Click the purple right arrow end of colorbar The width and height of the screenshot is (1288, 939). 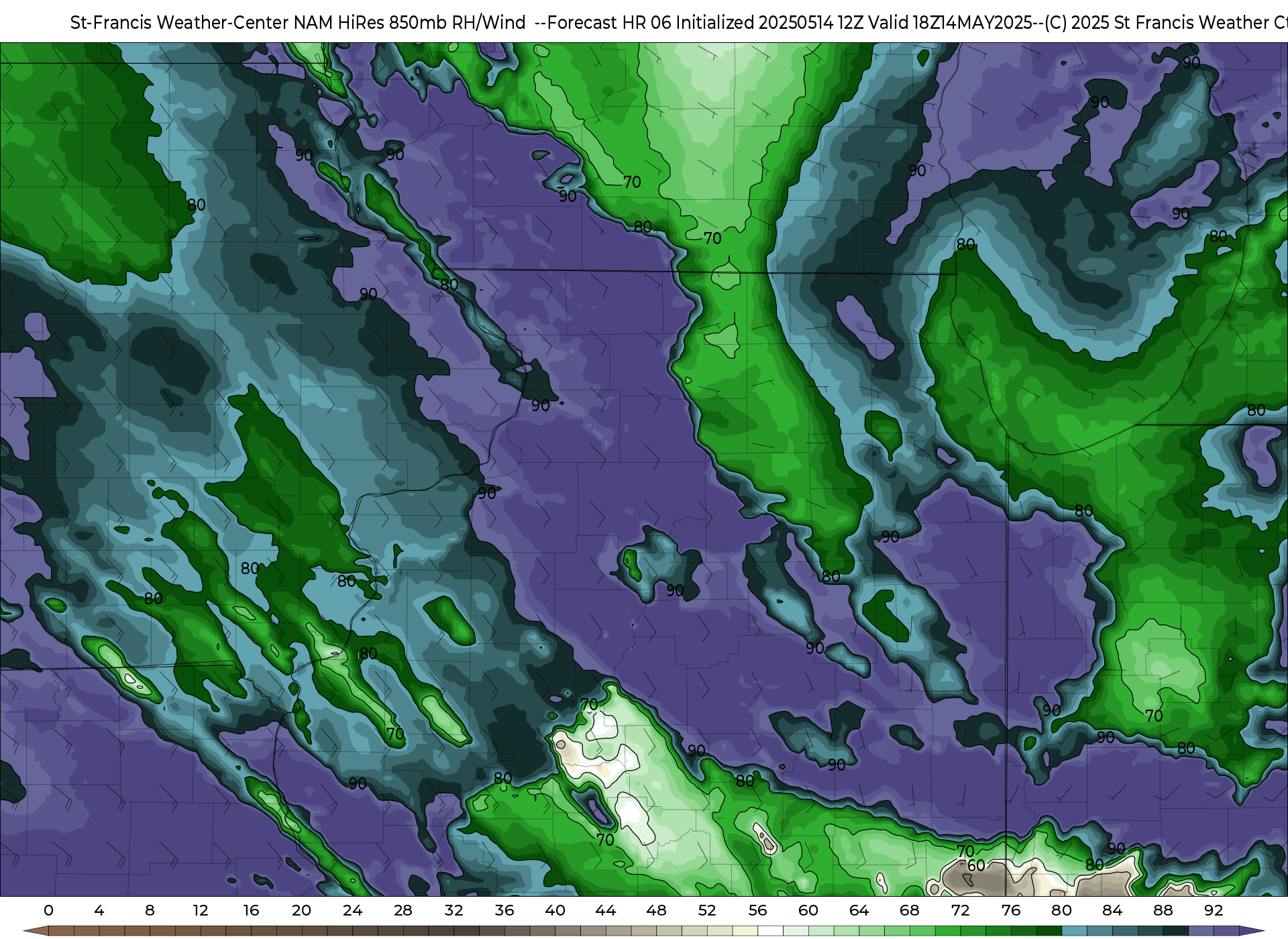coord(1252,932)
